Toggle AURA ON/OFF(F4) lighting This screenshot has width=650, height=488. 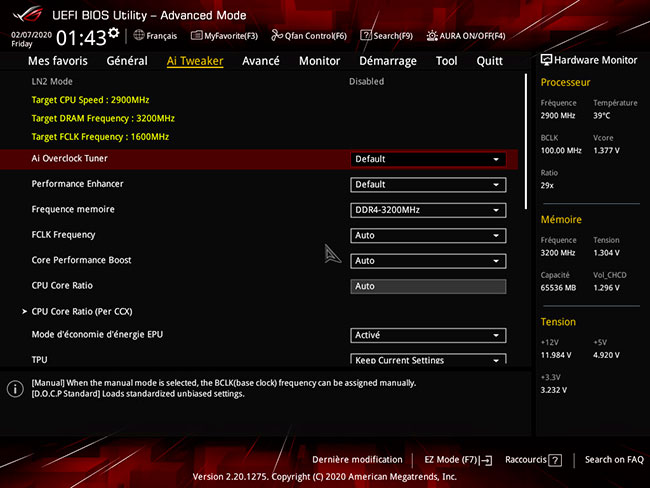[x=432, y=35]
